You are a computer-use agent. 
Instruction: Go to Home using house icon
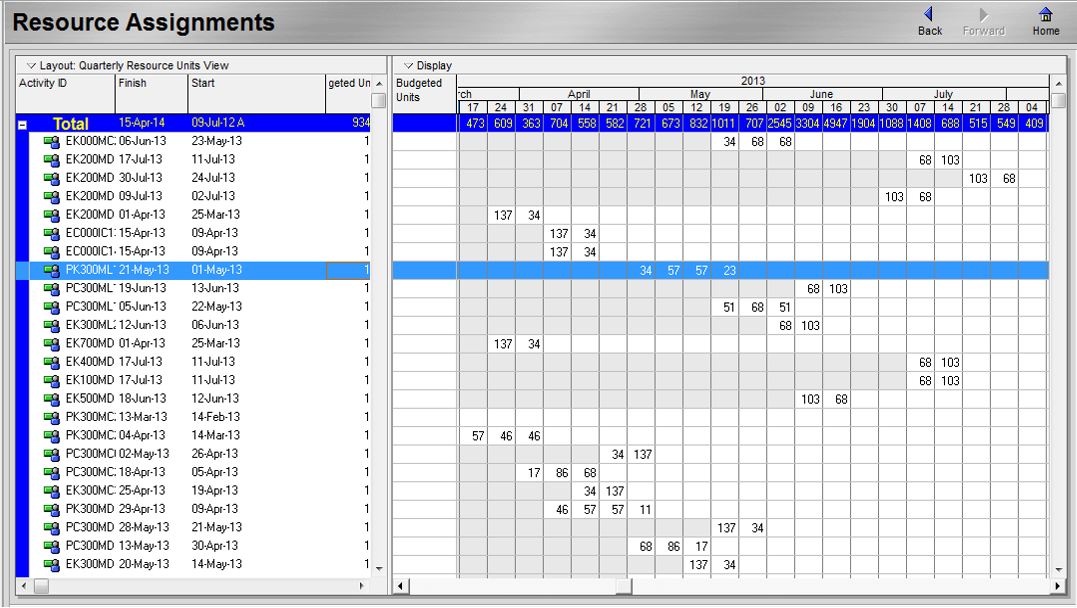[x=1045, y=15]
